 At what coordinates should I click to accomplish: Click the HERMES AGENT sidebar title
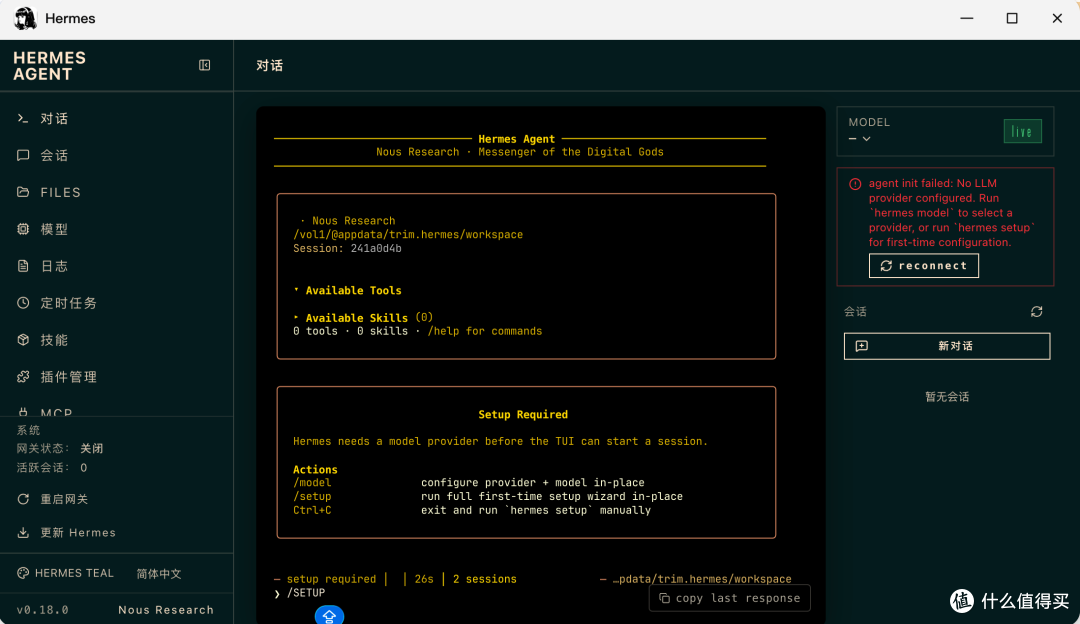tap(50, 66)
